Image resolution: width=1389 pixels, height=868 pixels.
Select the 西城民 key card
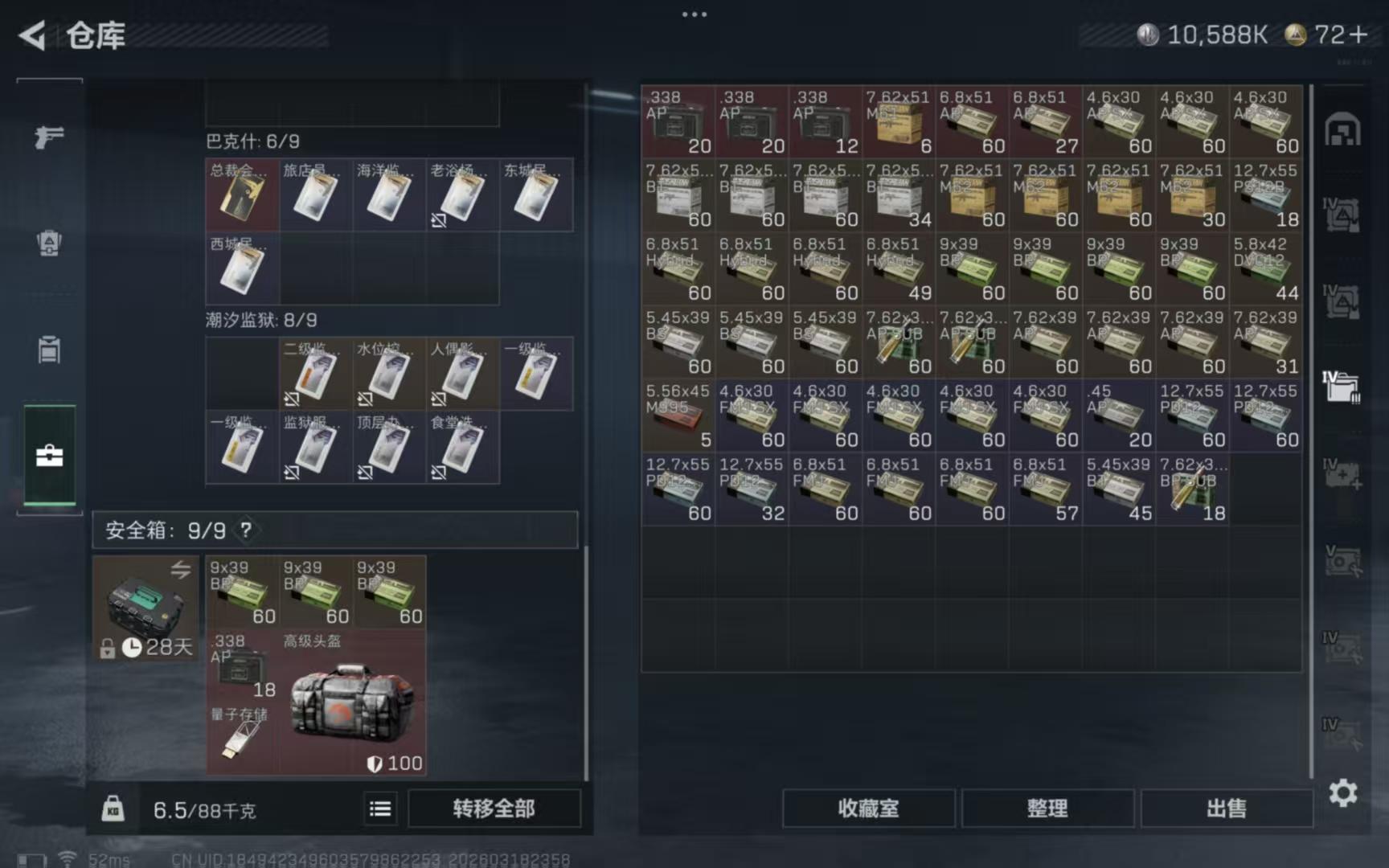[242, 268]
